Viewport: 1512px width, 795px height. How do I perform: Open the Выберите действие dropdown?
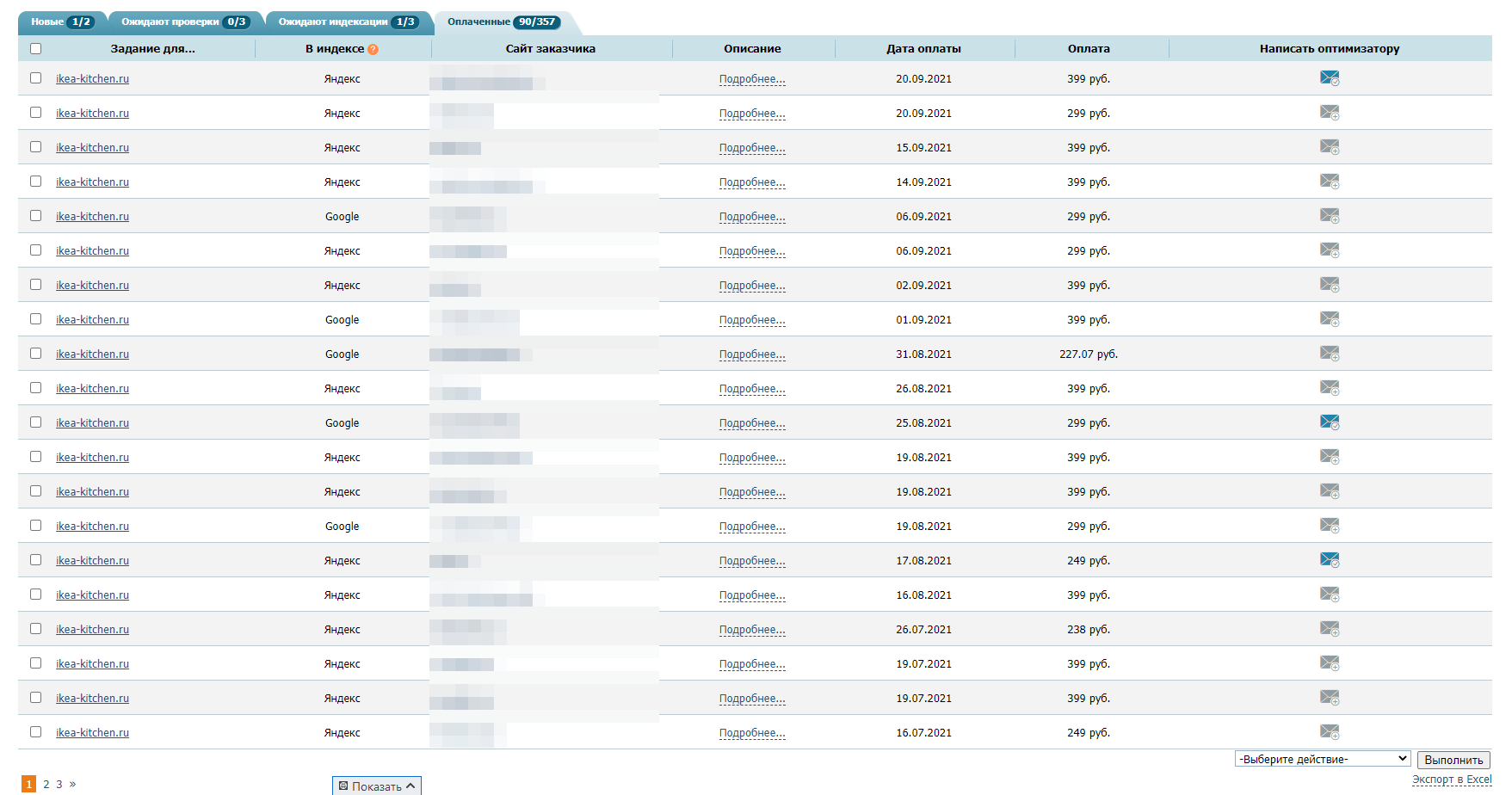[x=1323, y=759]
